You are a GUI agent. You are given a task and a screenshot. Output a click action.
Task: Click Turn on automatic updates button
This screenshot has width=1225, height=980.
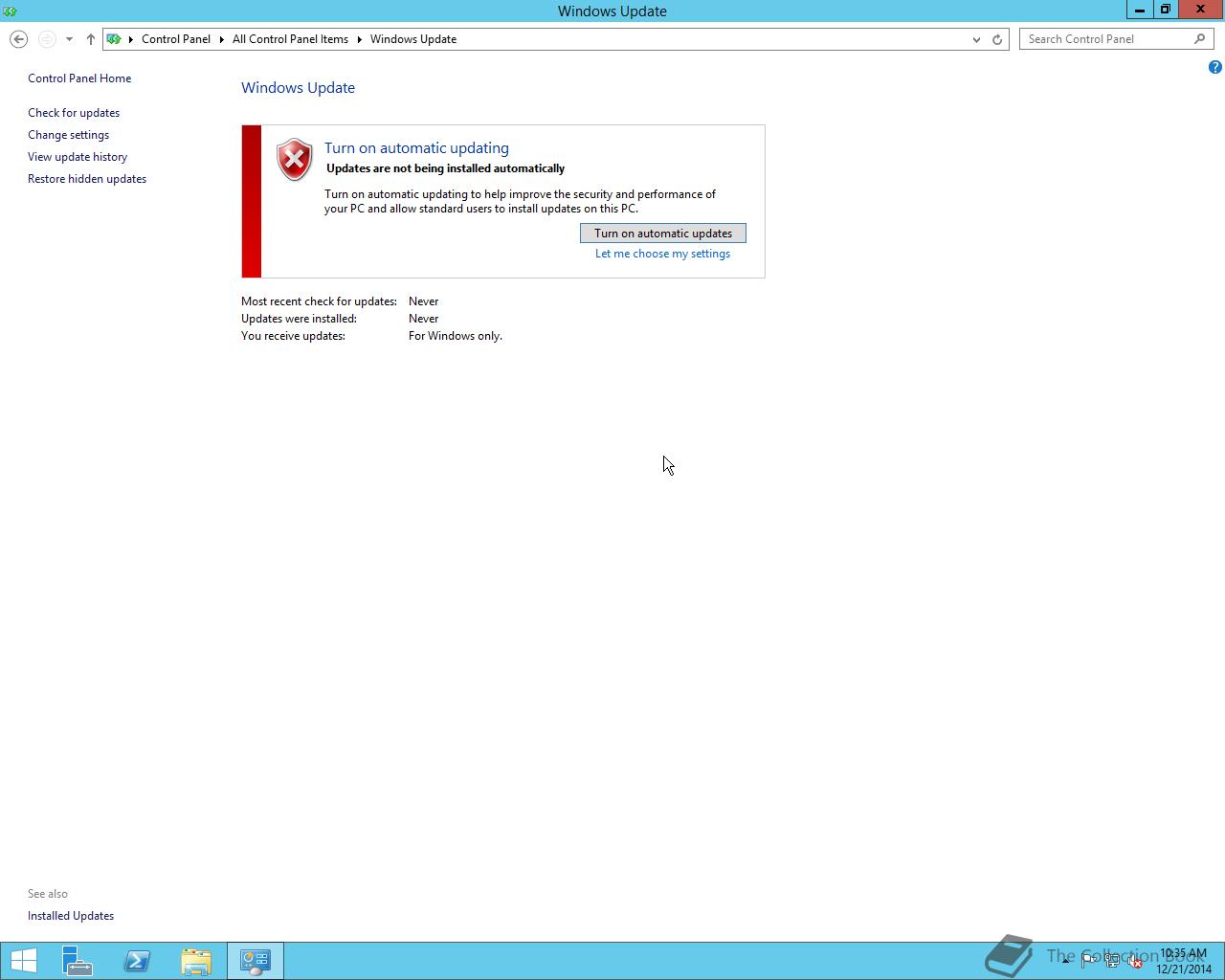(663, 234)
